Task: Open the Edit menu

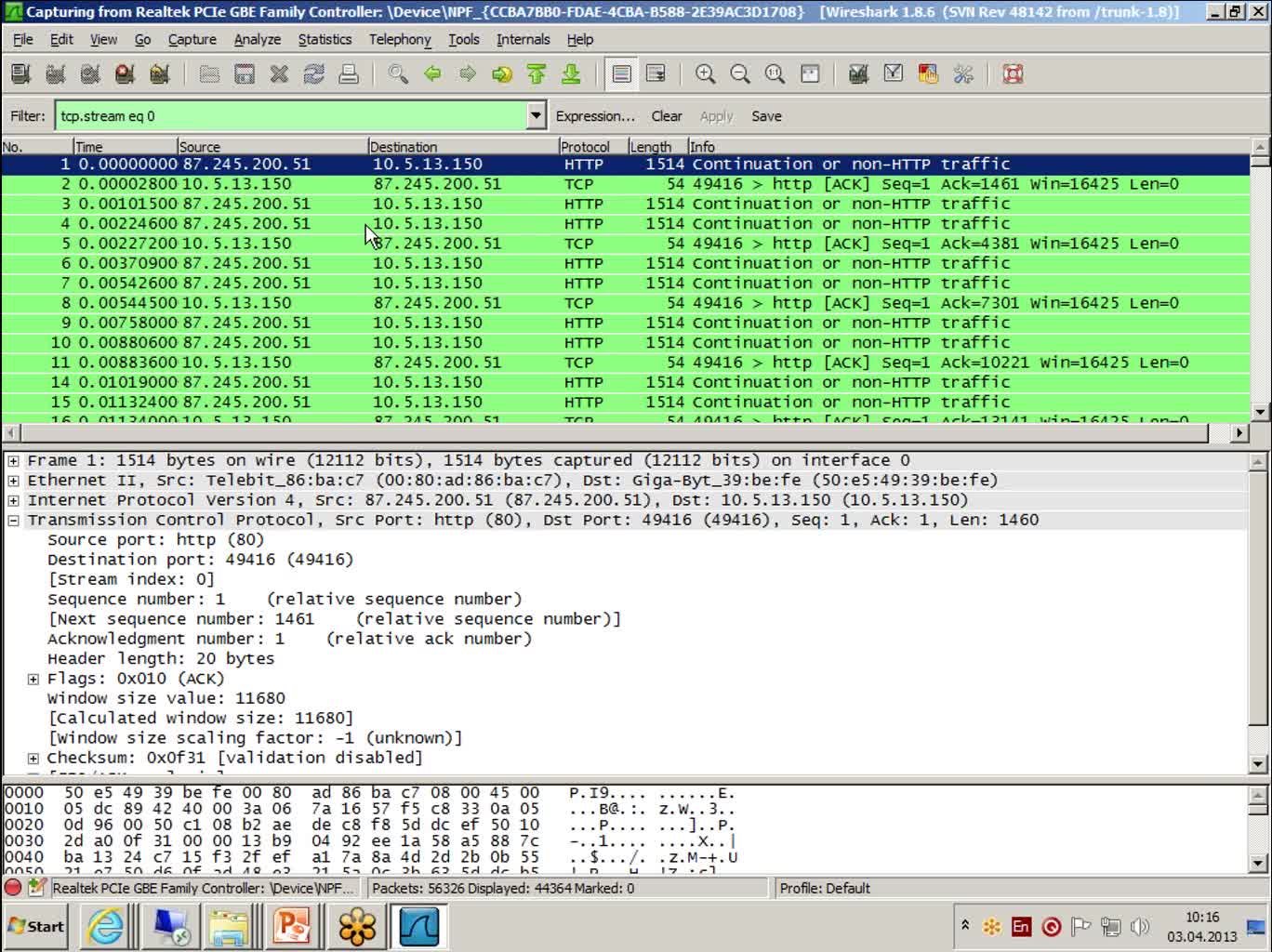Action: (61, 39)
